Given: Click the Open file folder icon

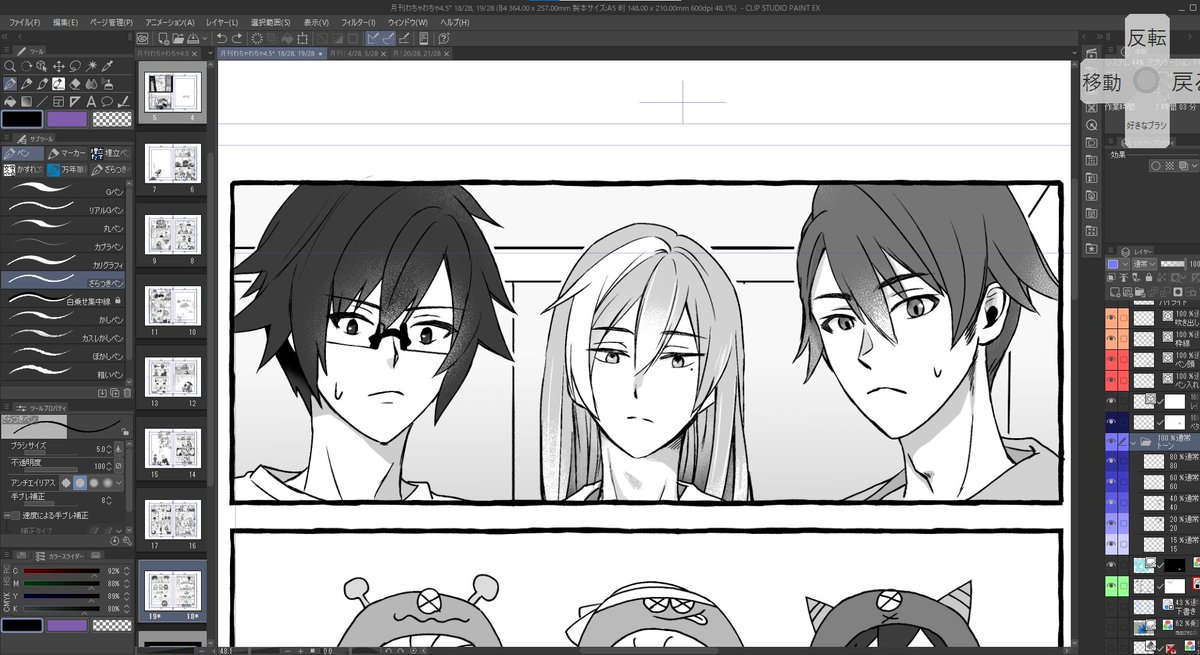Looking at the screenshot, I should pos(176,38).
